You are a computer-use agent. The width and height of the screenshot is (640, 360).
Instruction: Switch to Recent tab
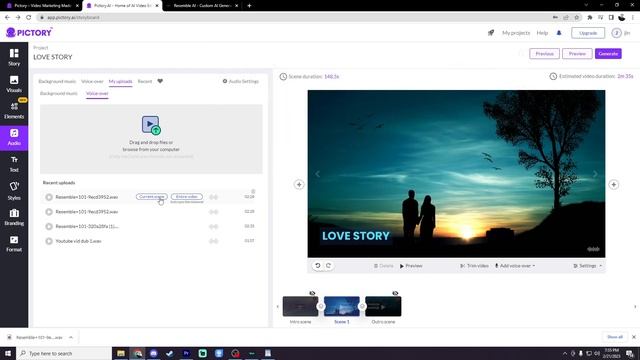pos(144,81)
